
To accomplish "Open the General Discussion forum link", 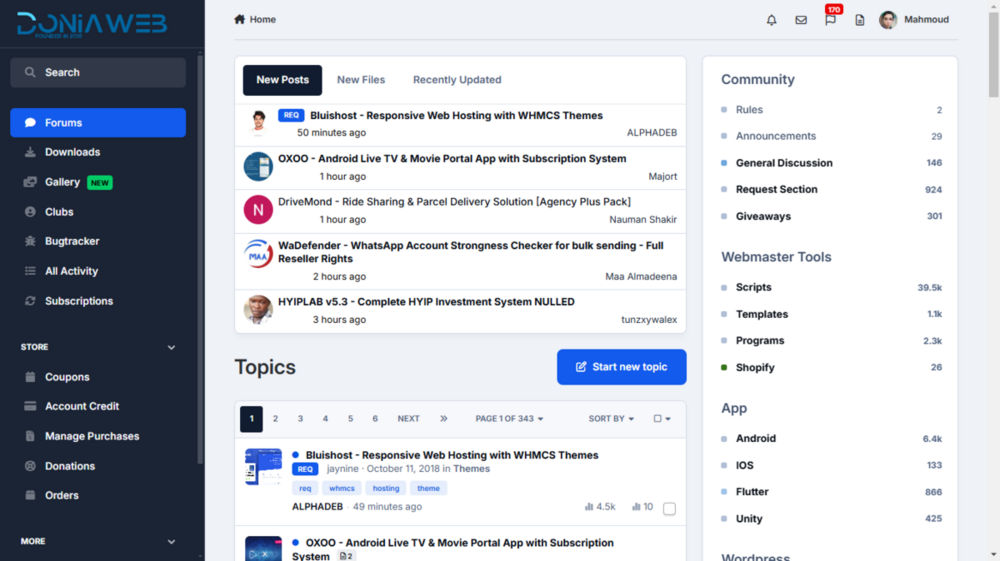I will tap(784, 163).
